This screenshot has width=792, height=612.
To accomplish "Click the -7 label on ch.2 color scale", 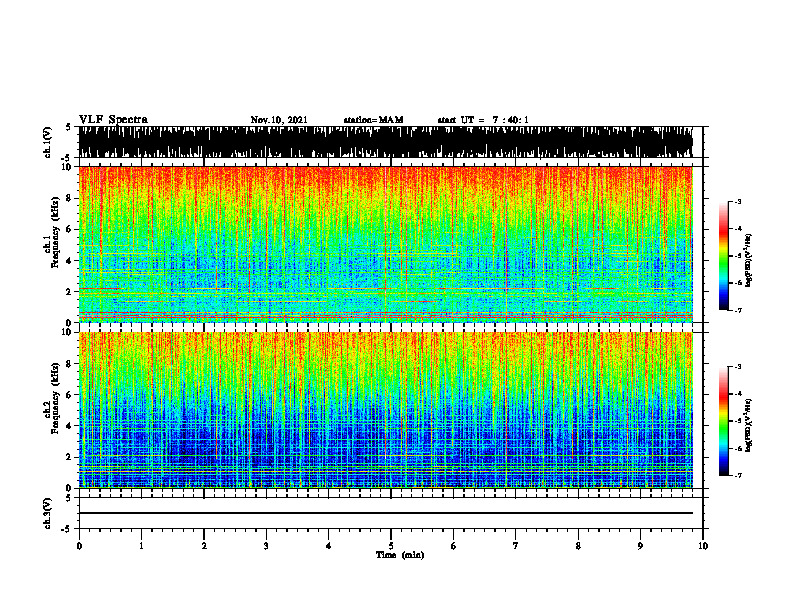I will pyautogui.click(x=738, y=475).
